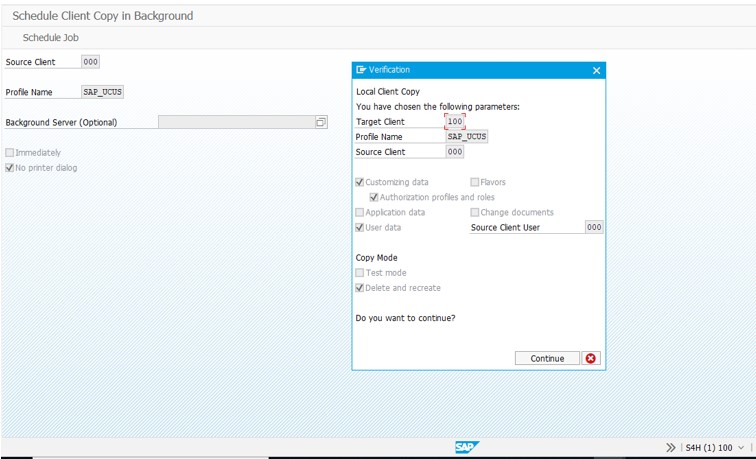Toggle Delete and recreate checkbox
Screen dimensions: 756x459
point(360,288)
